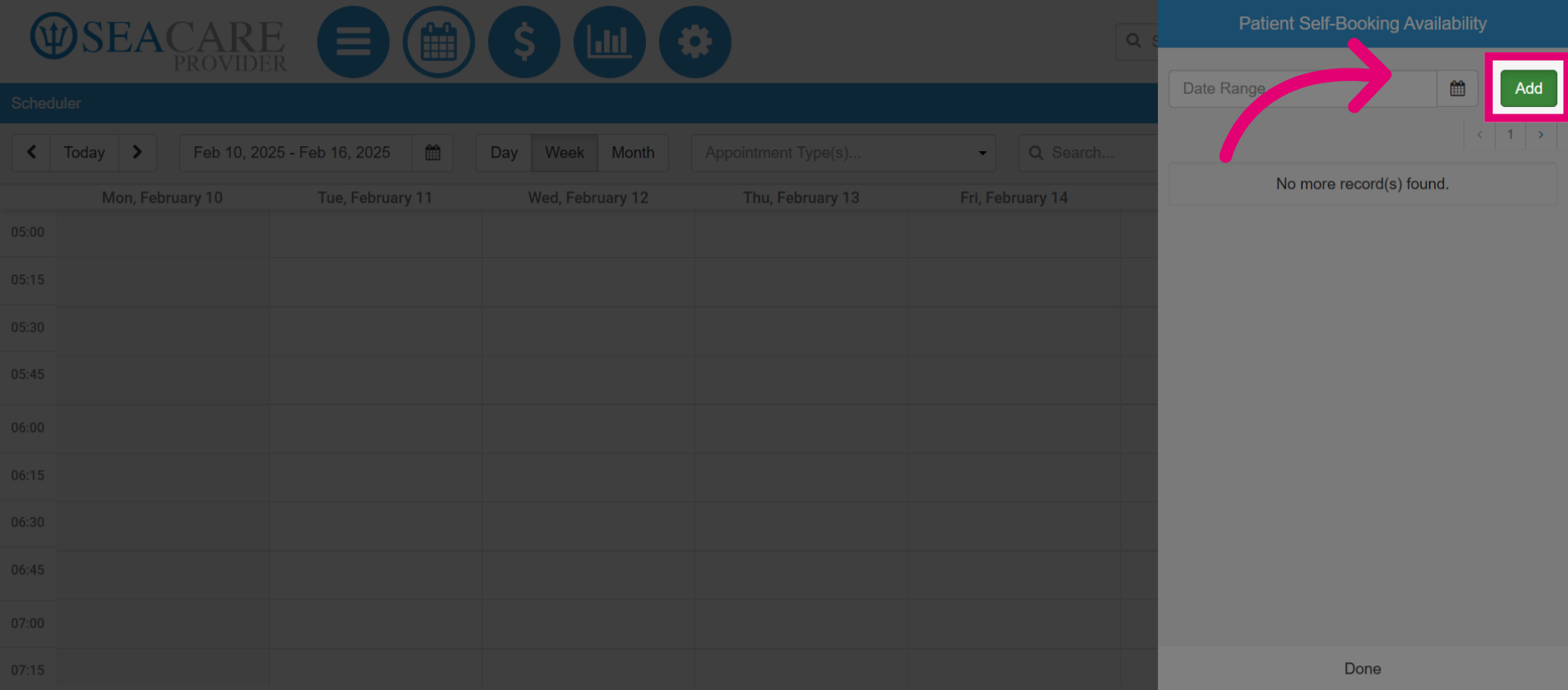Open the bar chart reports icon
1568x690 pixels.
pos(609,42)
